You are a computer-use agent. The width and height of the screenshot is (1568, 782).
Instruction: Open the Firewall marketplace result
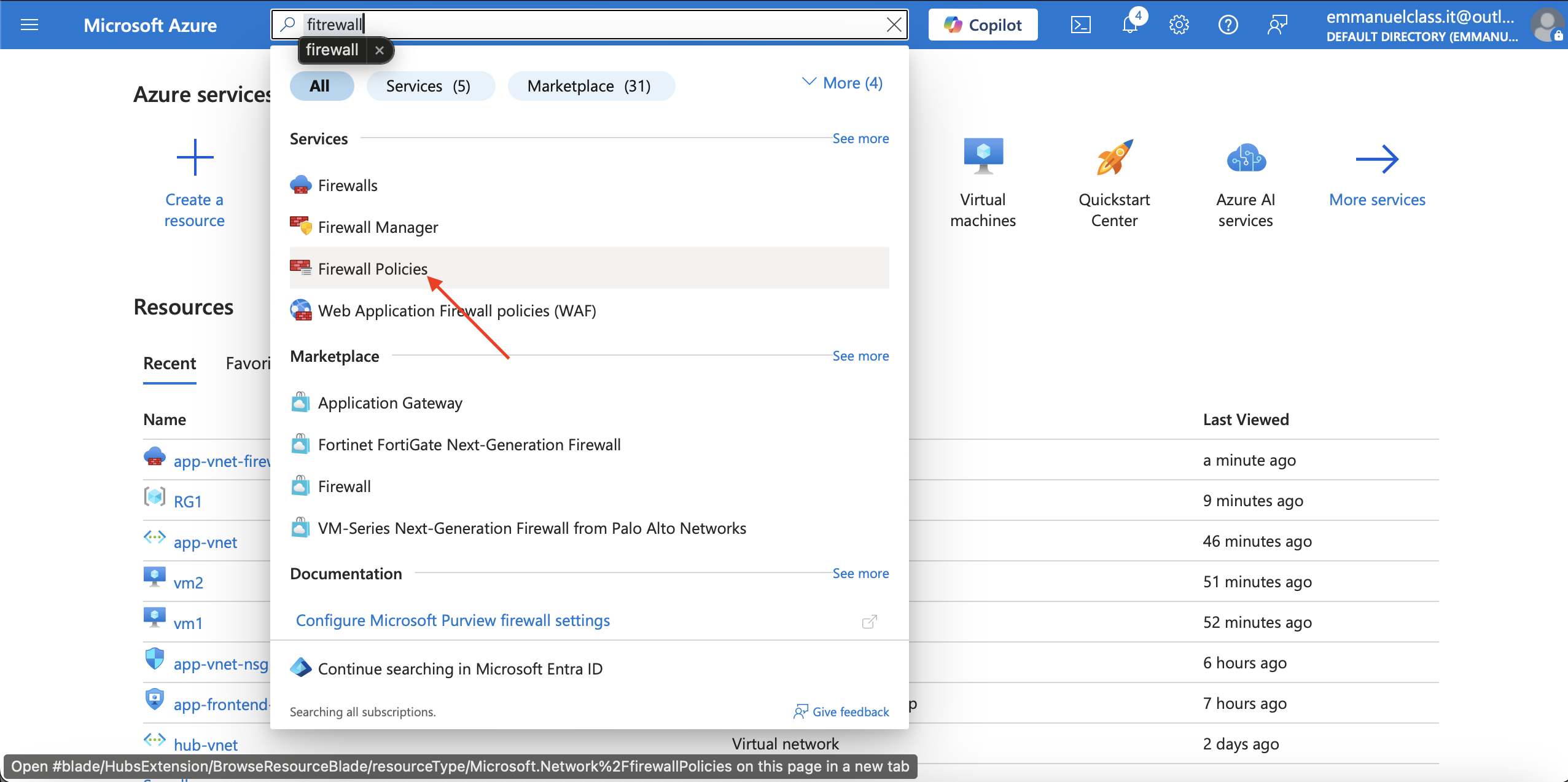tap(589, 486)
